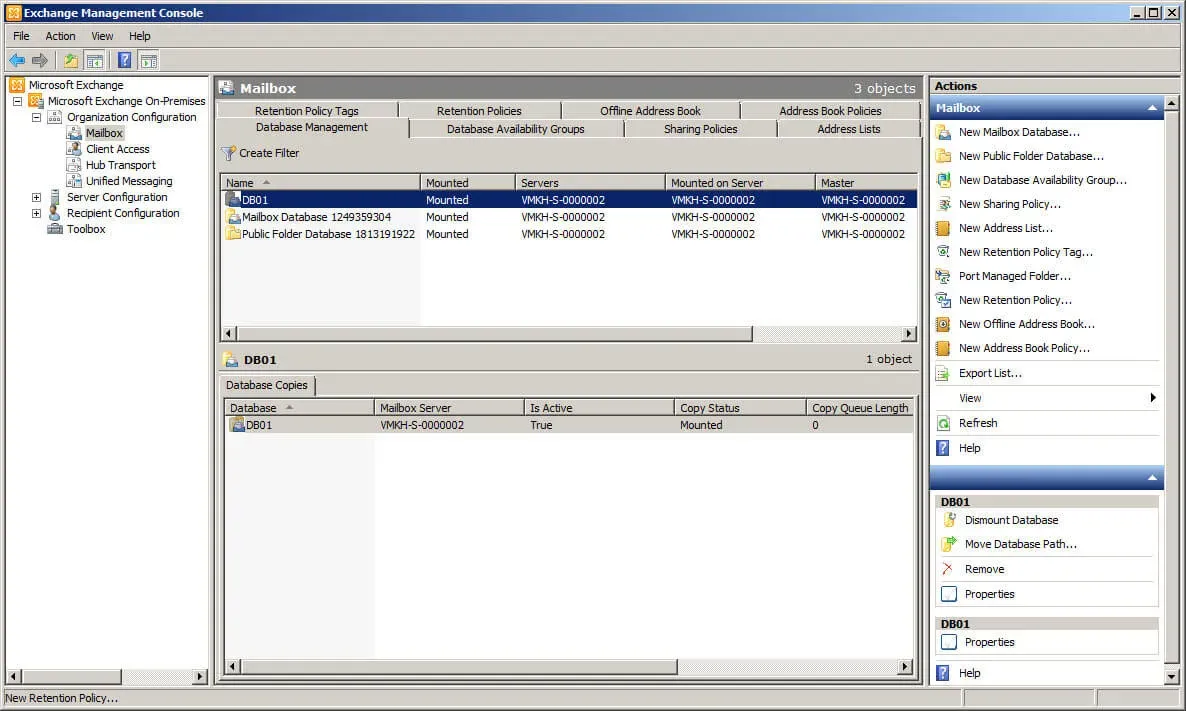Open the Help menu in menu bar
The image size is (1186, 711).
(139, 36)
